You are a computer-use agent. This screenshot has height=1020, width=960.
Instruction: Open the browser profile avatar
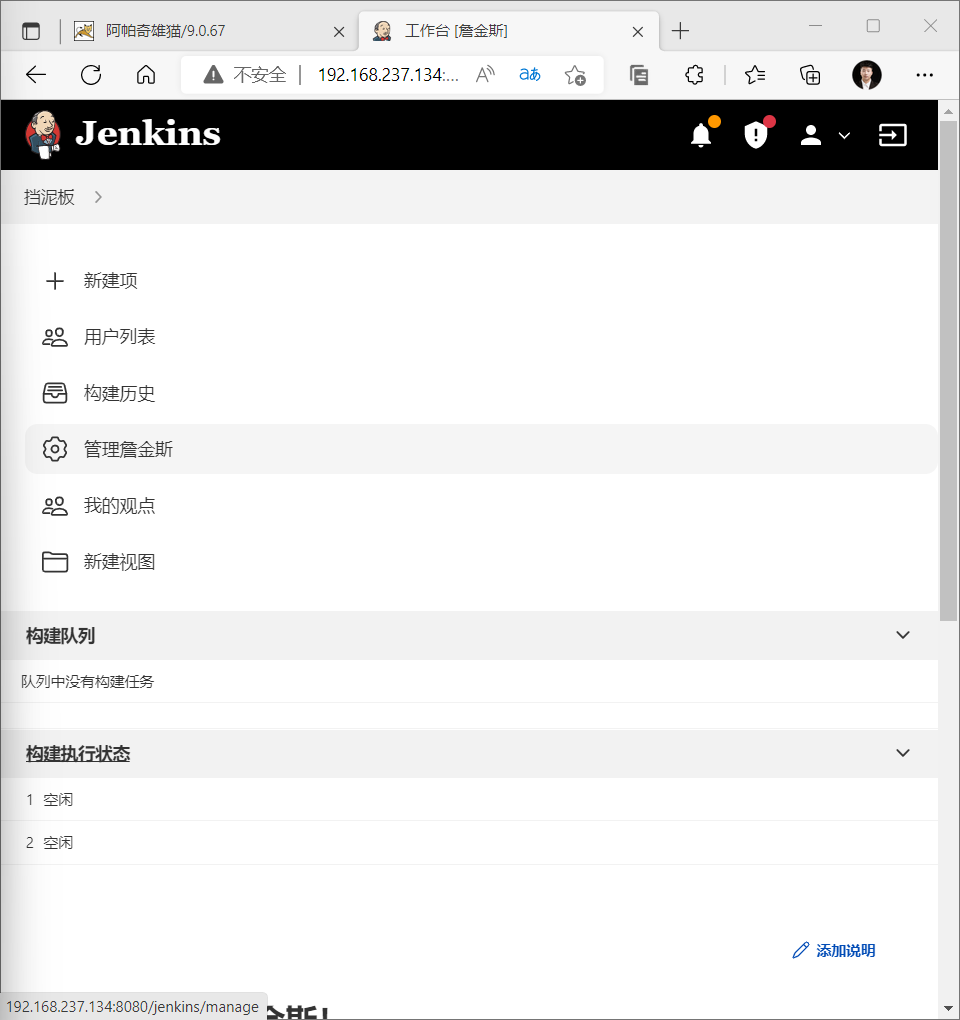tap(866, 75)
